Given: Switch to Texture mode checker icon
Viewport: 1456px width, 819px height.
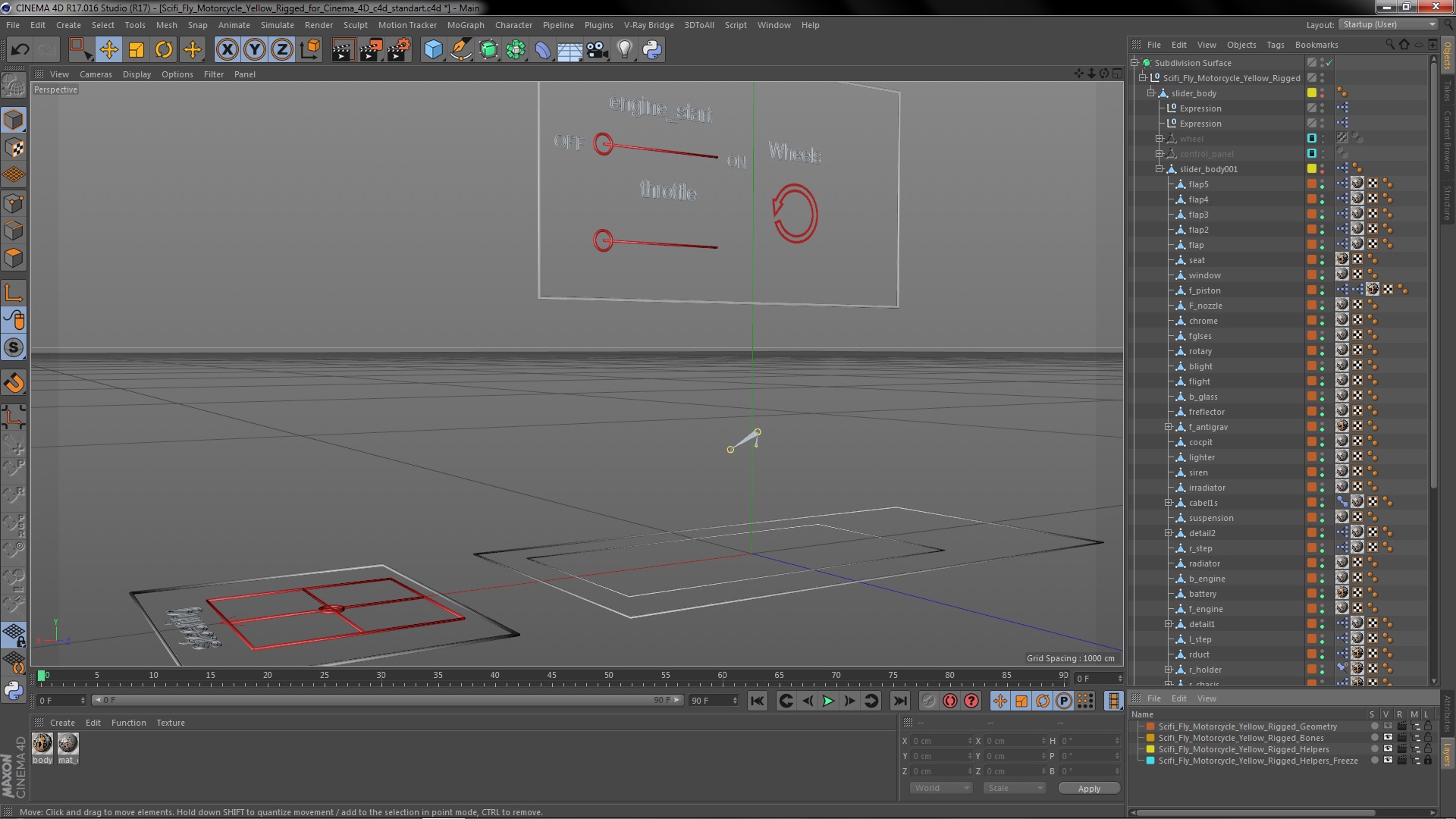Looking at the screenshot, I should [x=14, y=148].
